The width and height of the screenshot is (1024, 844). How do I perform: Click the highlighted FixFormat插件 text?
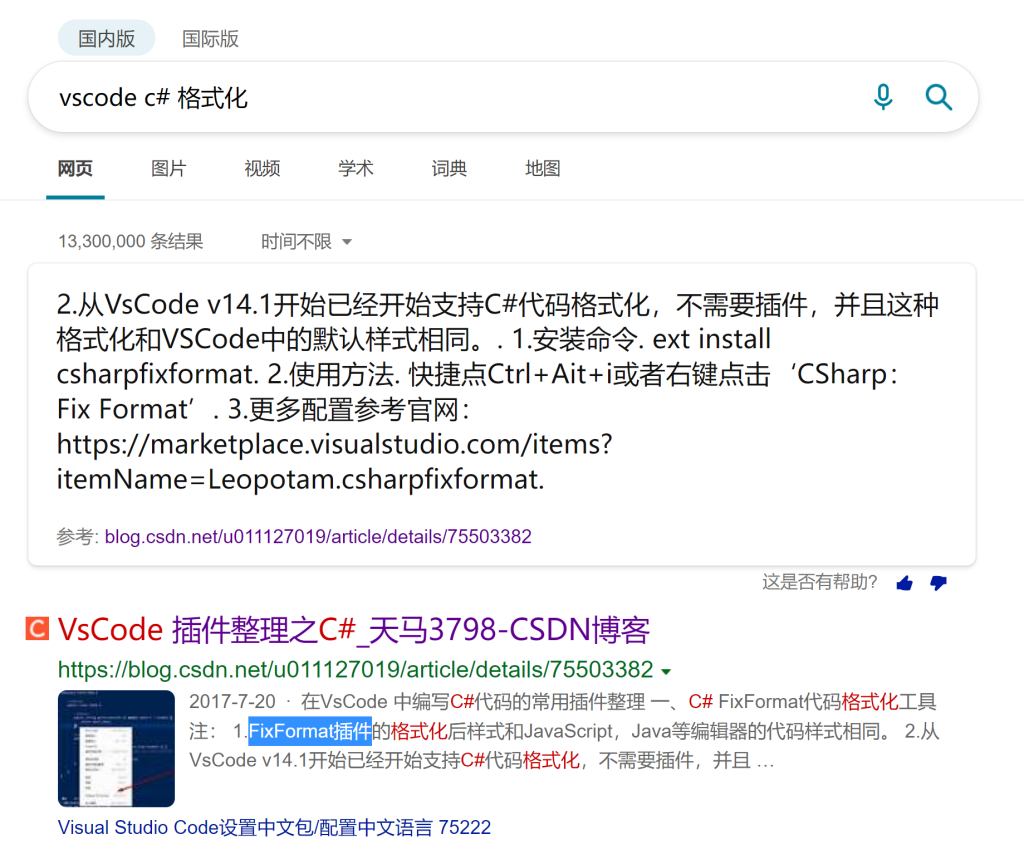pos(310,731)
